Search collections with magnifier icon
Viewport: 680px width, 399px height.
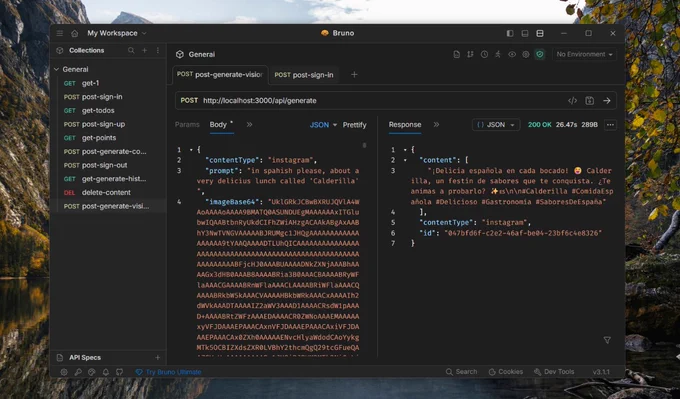coord(131,50)
